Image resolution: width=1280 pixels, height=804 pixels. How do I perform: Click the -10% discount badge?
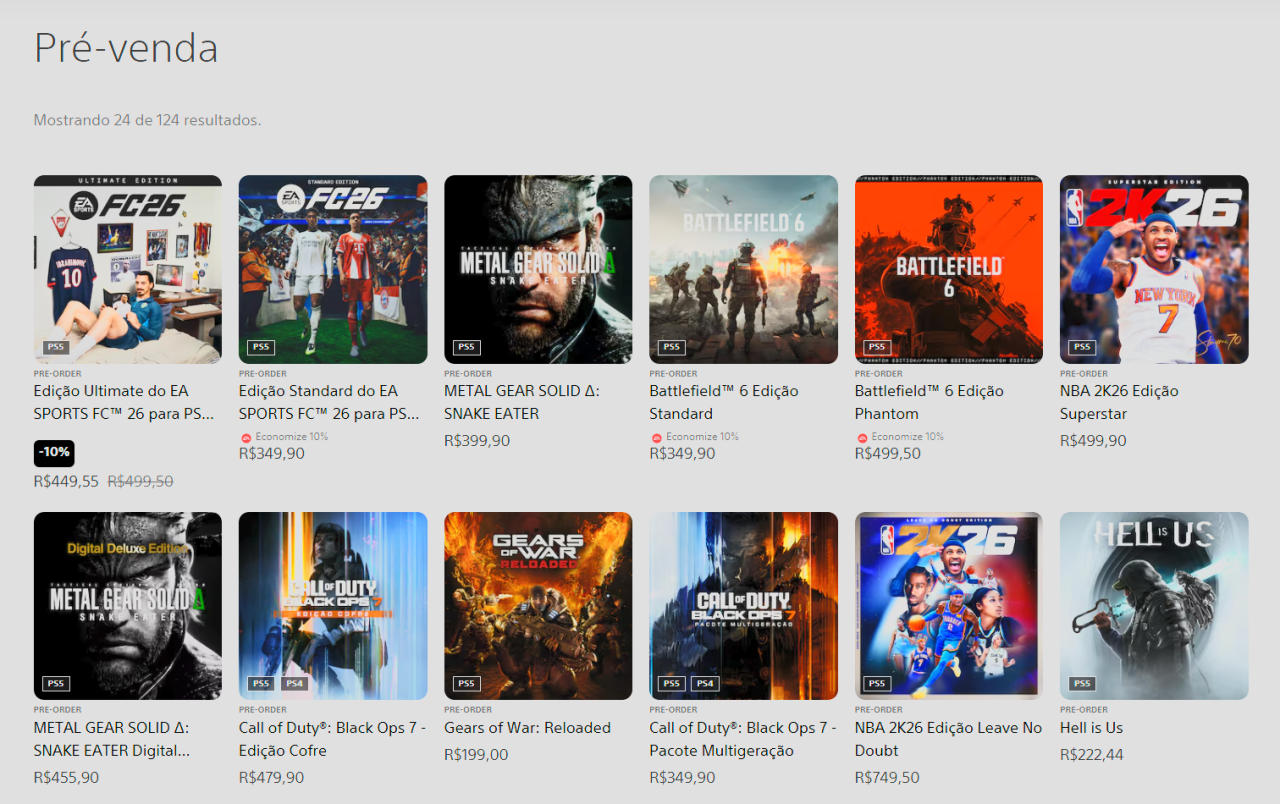54,452
